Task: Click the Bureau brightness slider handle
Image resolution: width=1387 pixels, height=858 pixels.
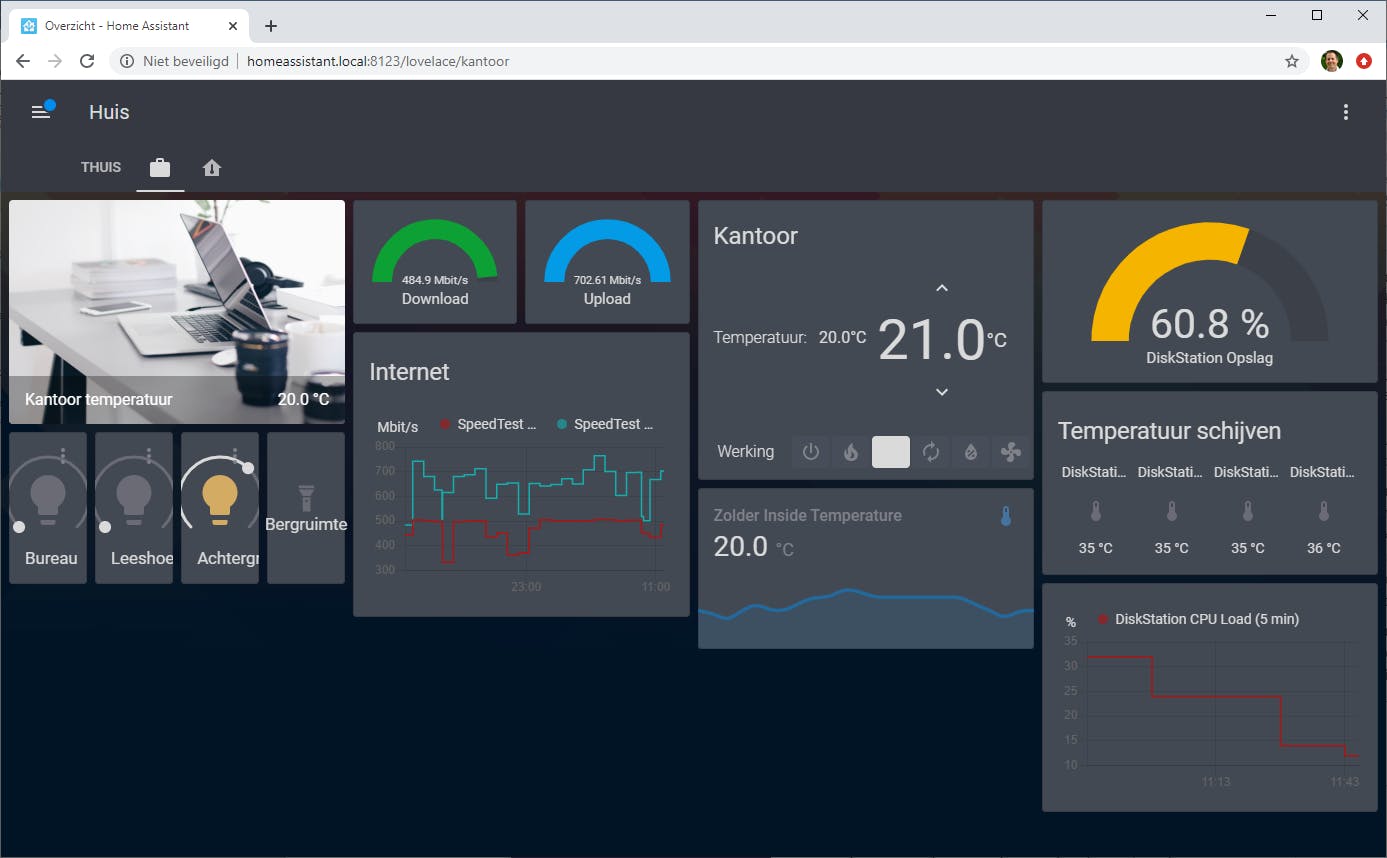Action: tap(18, 527)
